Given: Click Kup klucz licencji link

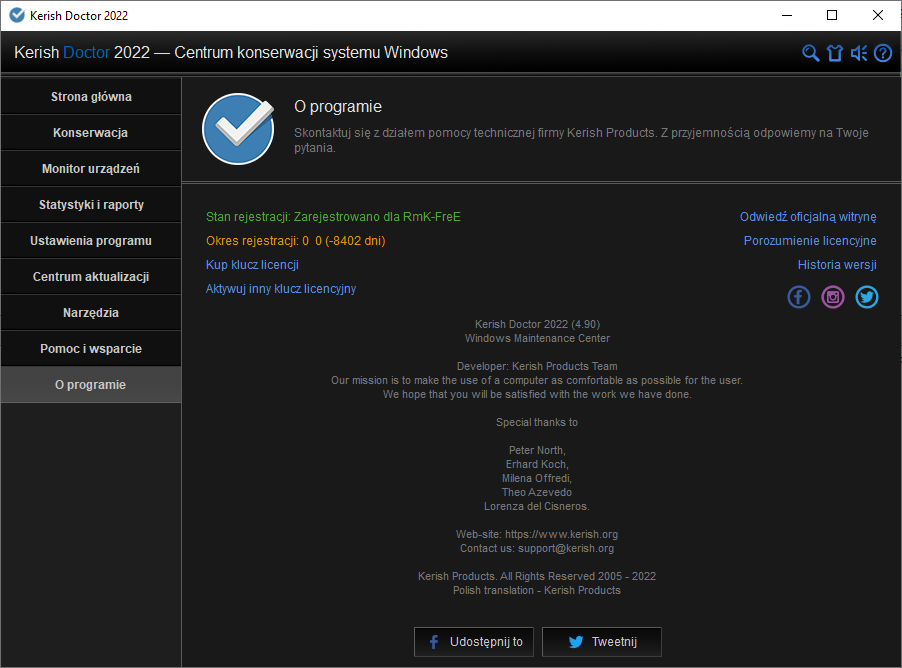Looking at the screenshot, I should 252,265.
